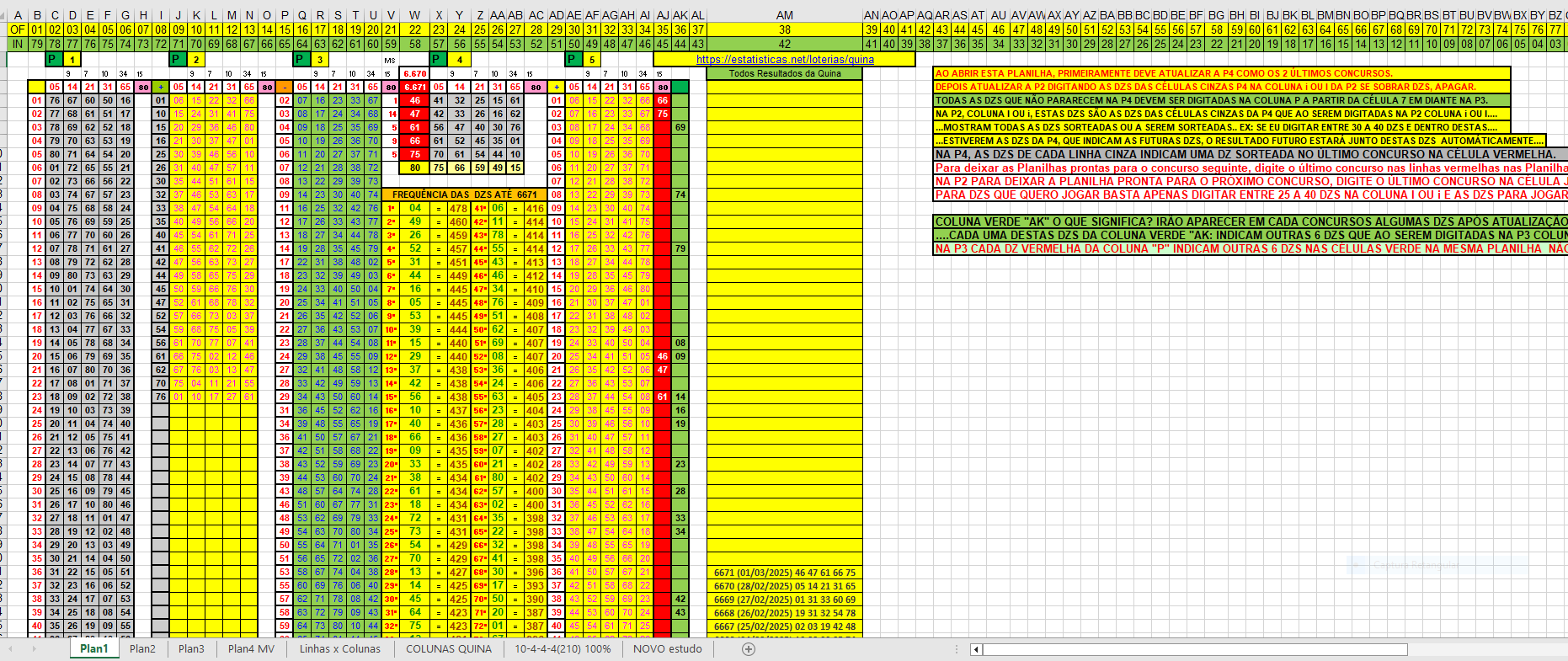Select the '6.670' cell above 6.671
The width and height of the screenshot is (1568, 661).
[415, 73]
